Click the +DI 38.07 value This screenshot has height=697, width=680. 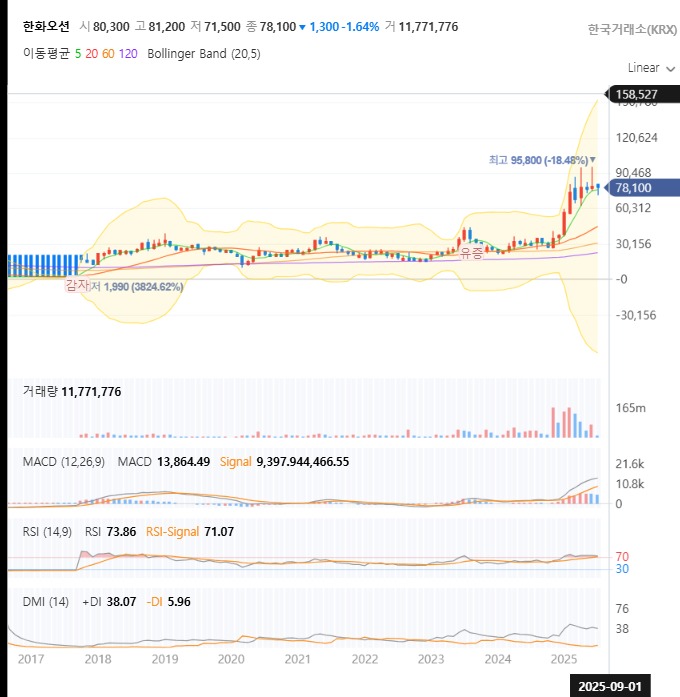(x=109, y=602)
